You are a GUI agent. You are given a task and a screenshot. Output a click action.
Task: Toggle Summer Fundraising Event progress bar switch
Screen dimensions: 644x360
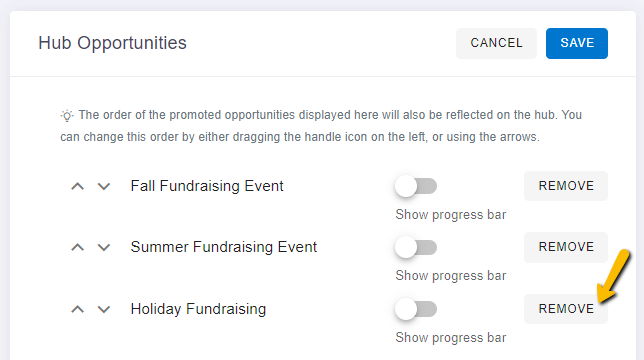[416, 247]
